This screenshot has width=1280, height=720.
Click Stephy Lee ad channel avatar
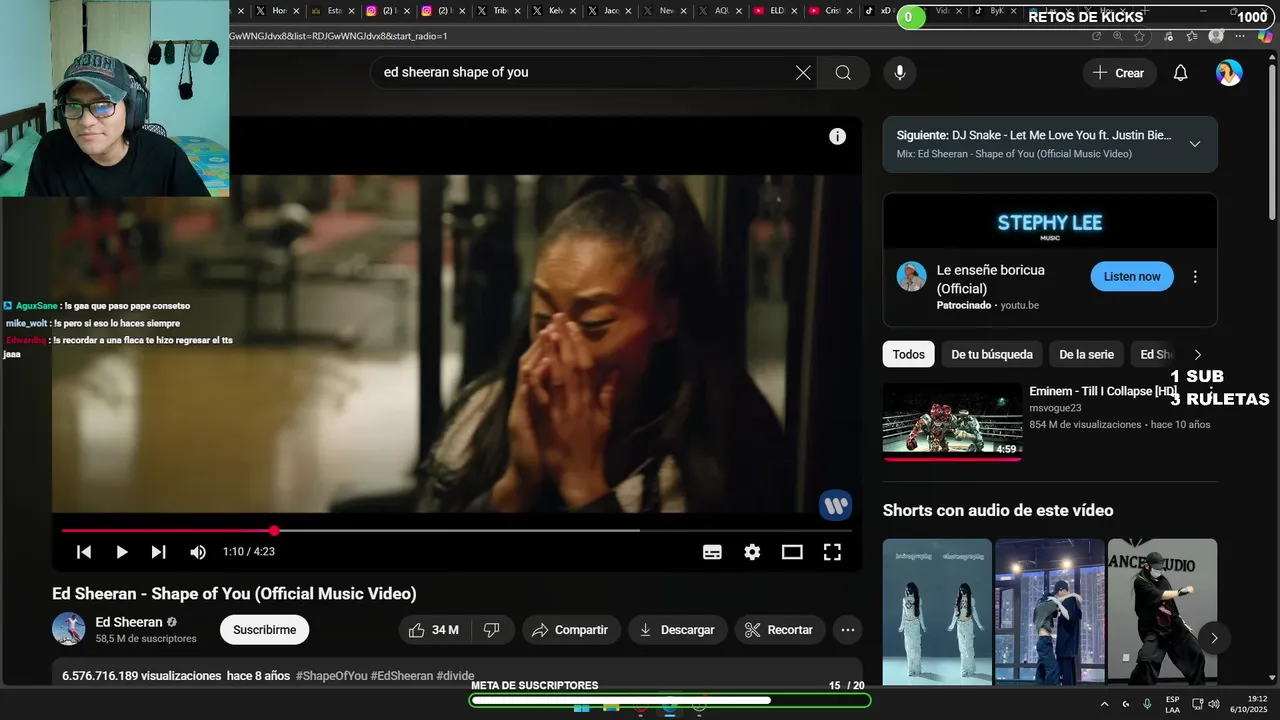coord(911,277)
